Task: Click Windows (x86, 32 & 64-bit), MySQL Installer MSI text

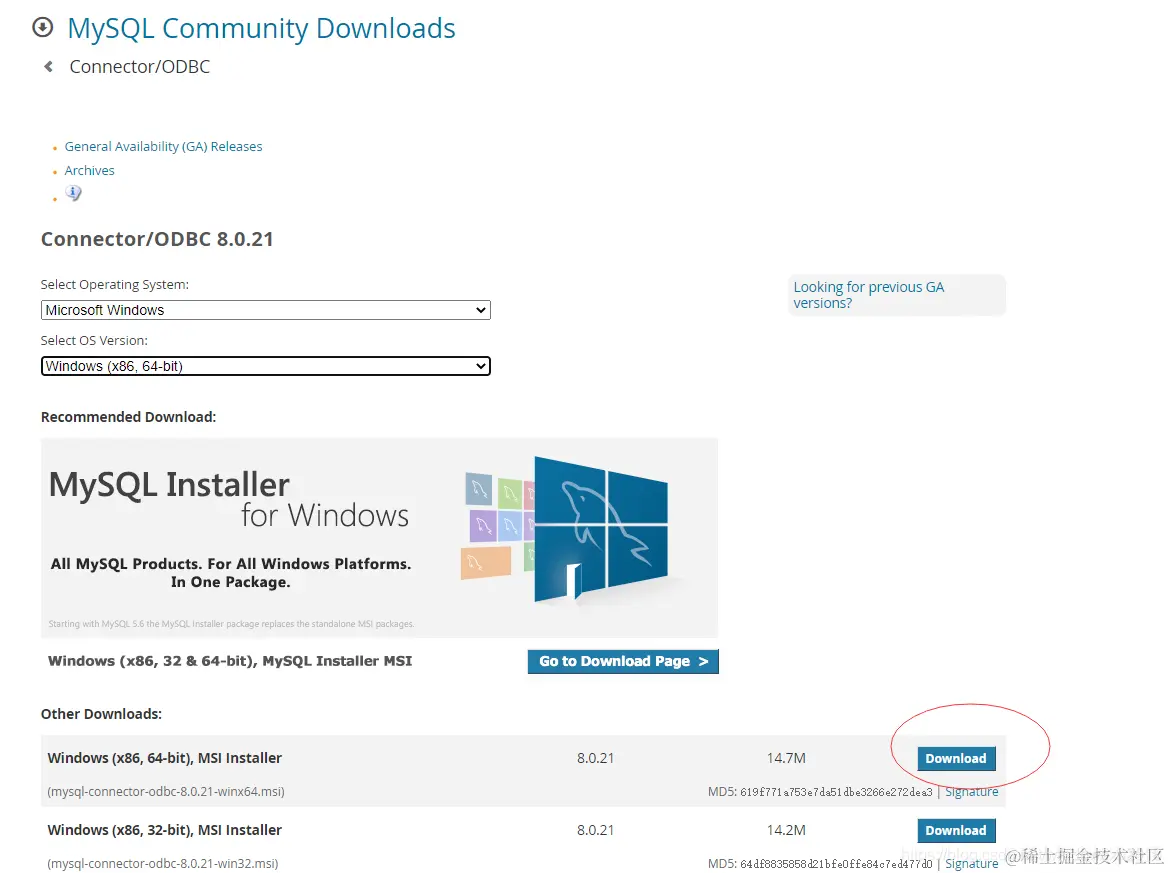Action: point(230,661)
